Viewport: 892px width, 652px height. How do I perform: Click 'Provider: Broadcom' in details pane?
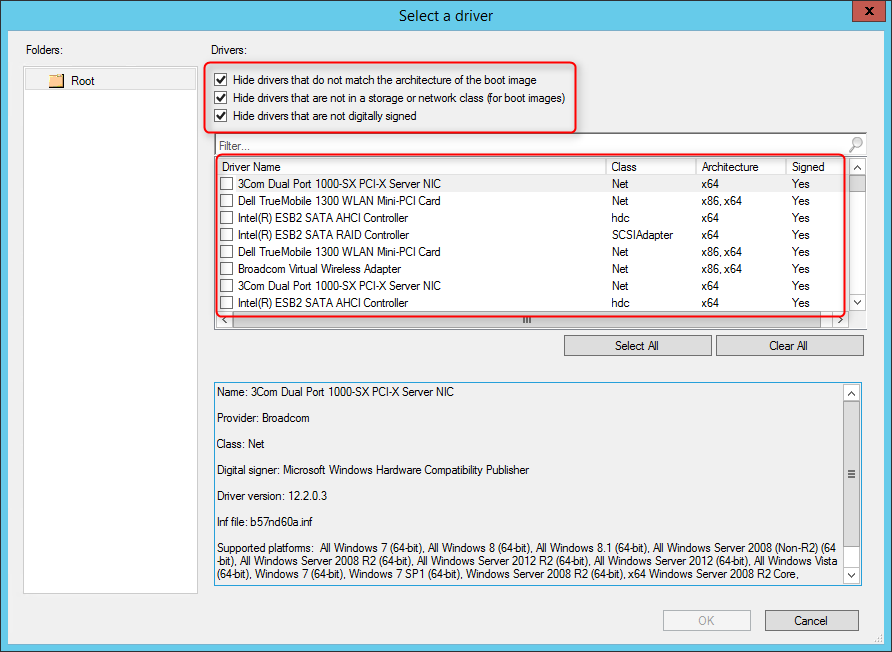coord(263,418)
